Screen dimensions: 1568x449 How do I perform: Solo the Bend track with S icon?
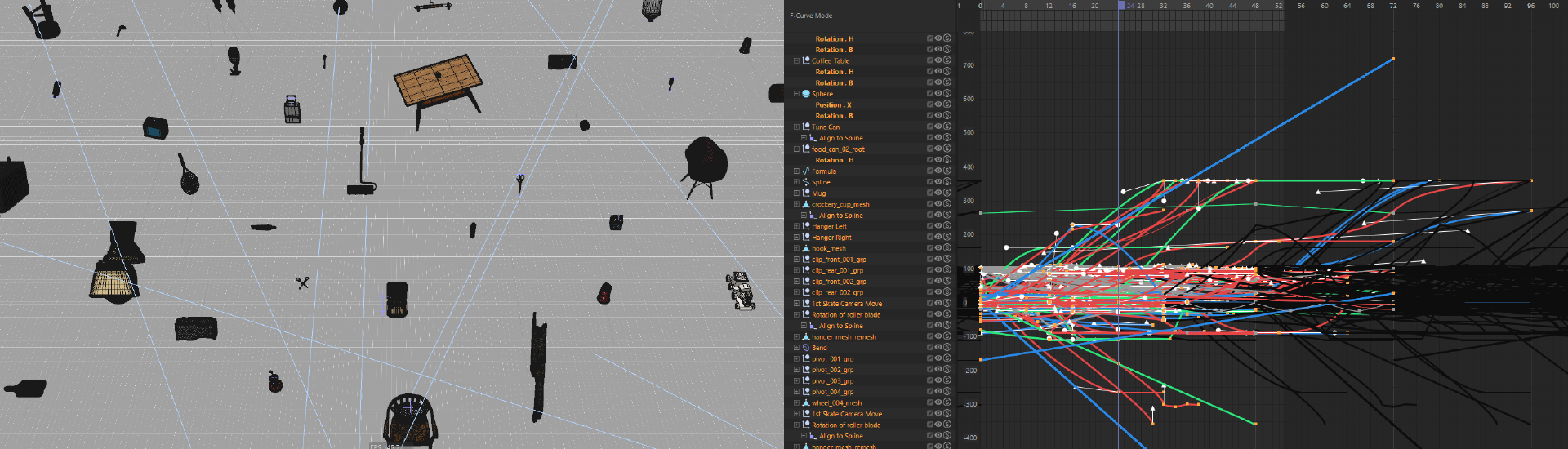click(947, 348)
